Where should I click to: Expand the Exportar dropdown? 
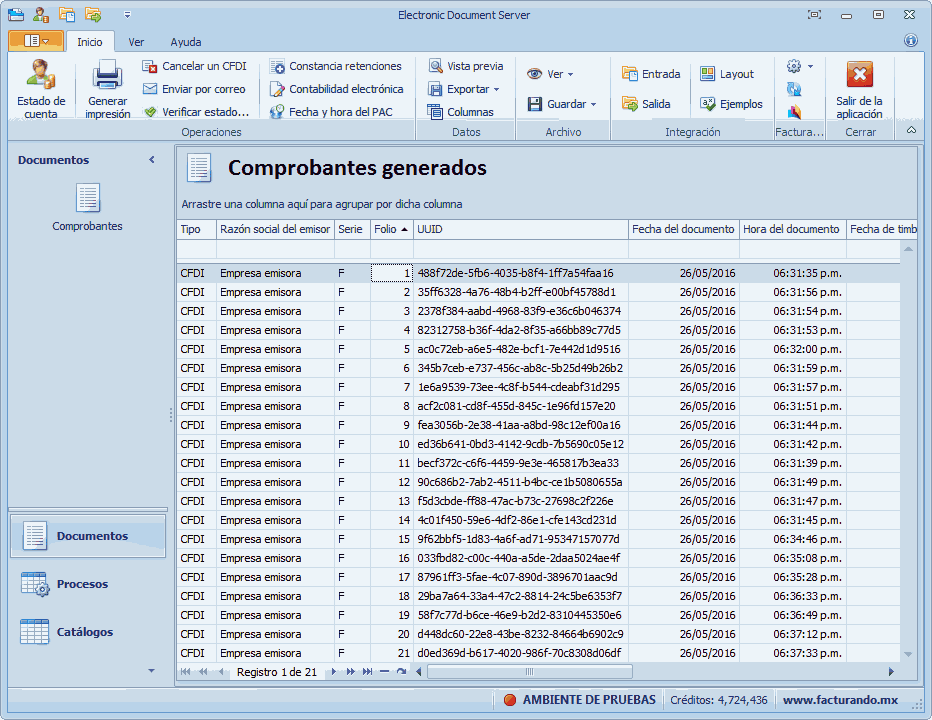466,89
